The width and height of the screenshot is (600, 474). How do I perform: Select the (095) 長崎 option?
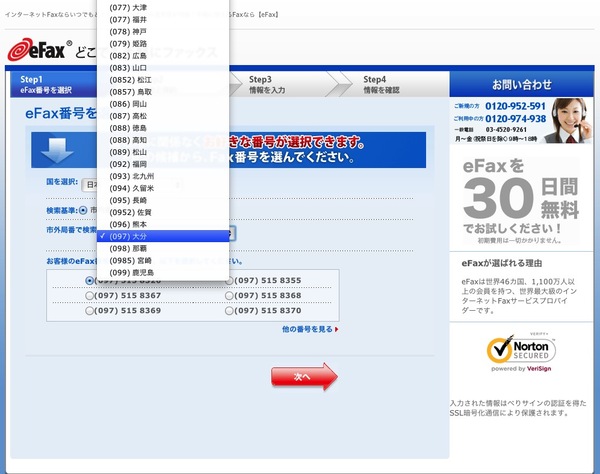click(163, 200)
